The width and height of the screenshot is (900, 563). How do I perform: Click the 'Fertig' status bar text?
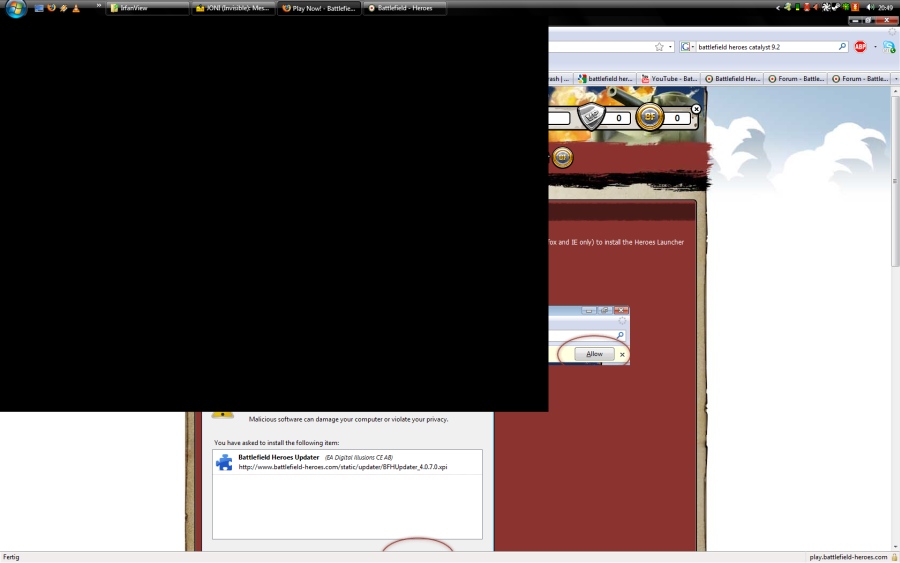[11, 557]
